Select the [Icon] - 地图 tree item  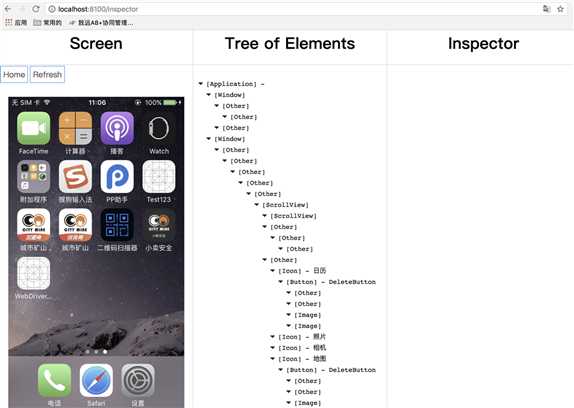click(302, 359)
